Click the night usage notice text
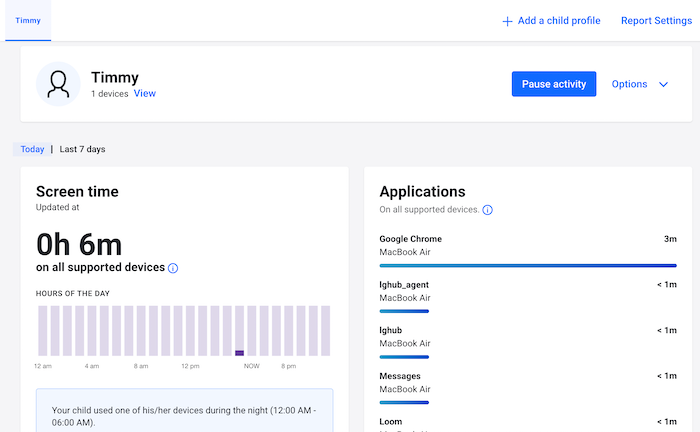Screen dimensions: 700x432 coord(184,416)
